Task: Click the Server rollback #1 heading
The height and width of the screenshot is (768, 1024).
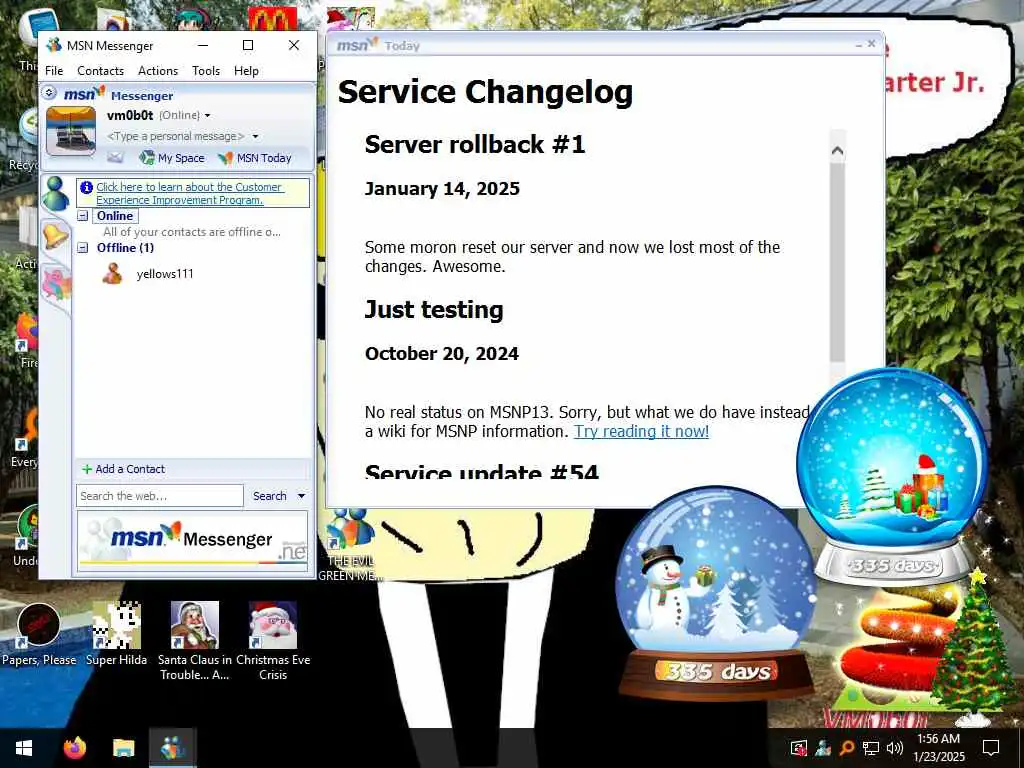Action: (475, 144)
